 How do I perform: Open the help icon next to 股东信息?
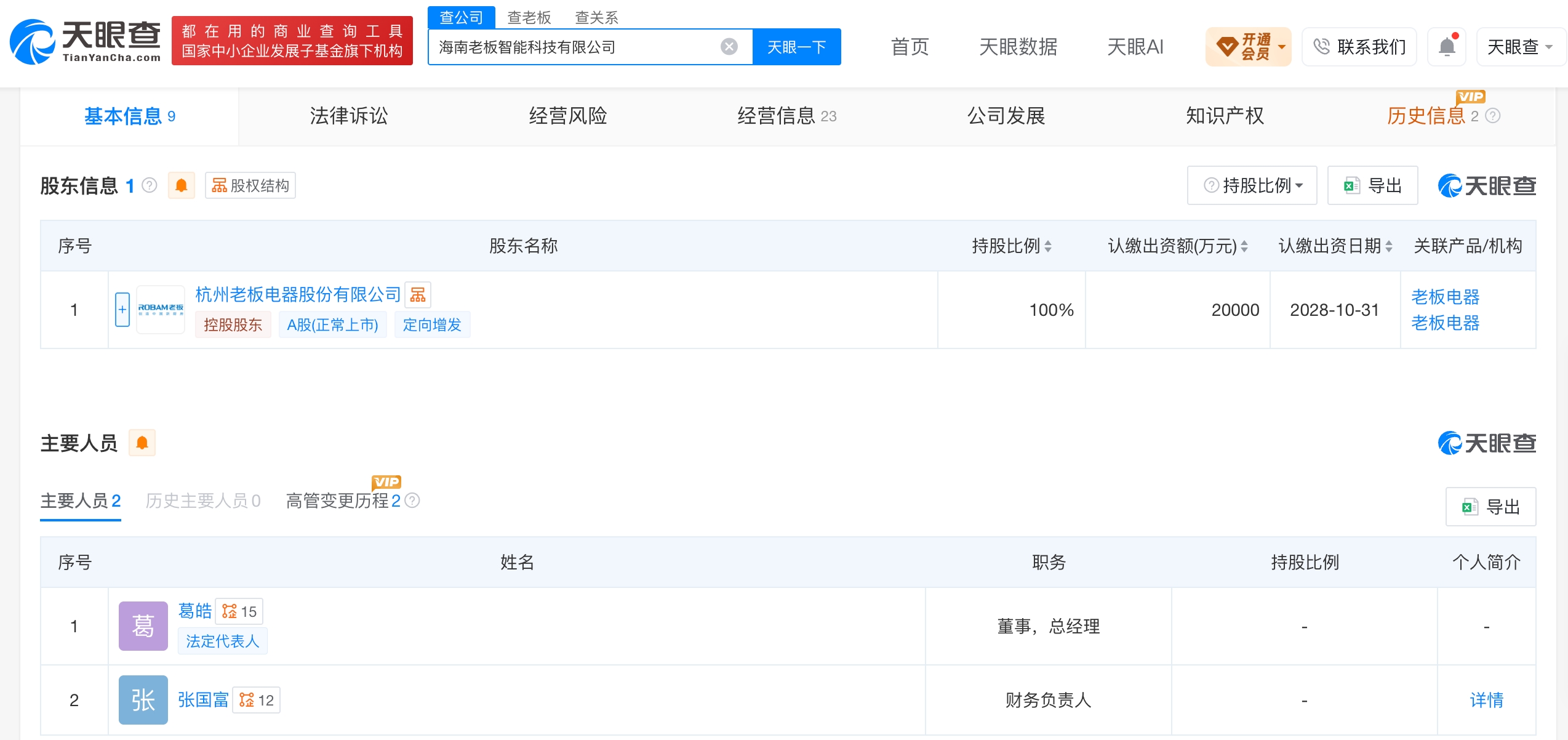(x=150, y=185)
